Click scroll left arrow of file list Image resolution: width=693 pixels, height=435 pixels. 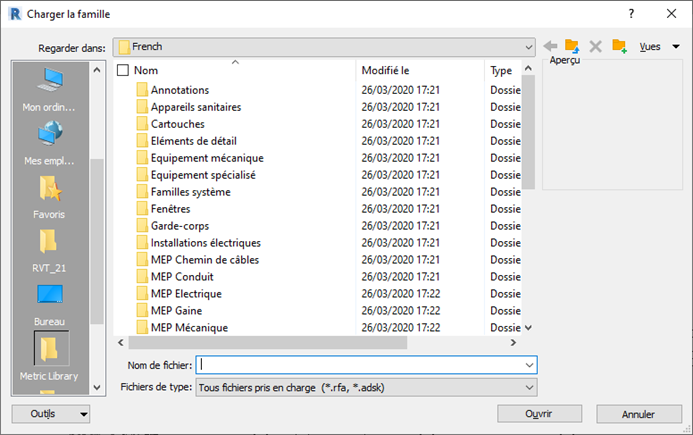(x=121, y=343)
